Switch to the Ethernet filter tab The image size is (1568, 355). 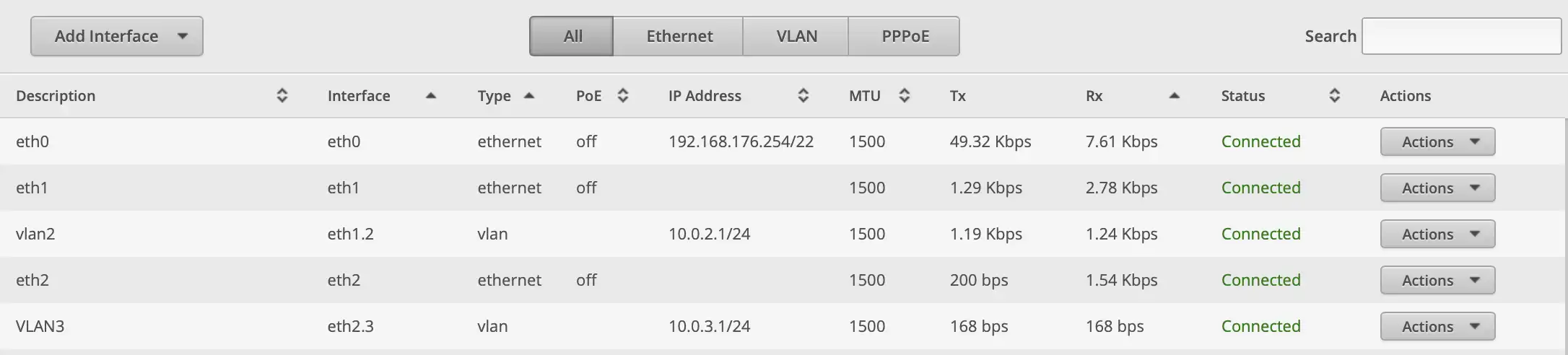coord(679,36)
